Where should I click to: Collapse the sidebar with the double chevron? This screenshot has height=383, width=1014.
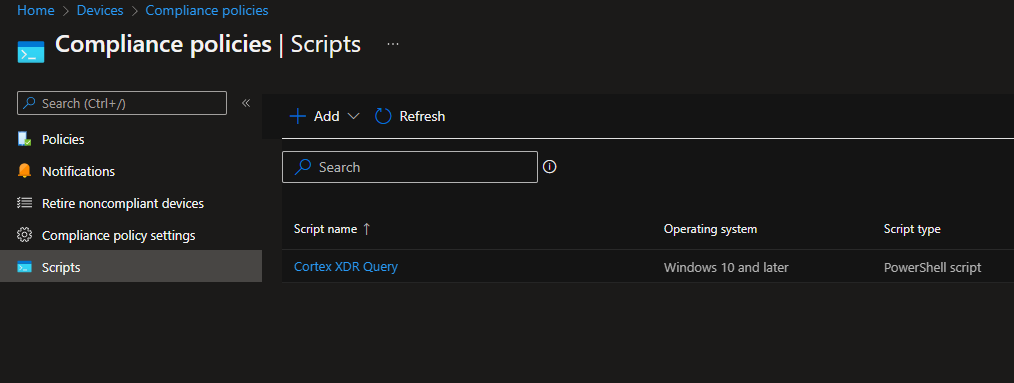(246, 103)
